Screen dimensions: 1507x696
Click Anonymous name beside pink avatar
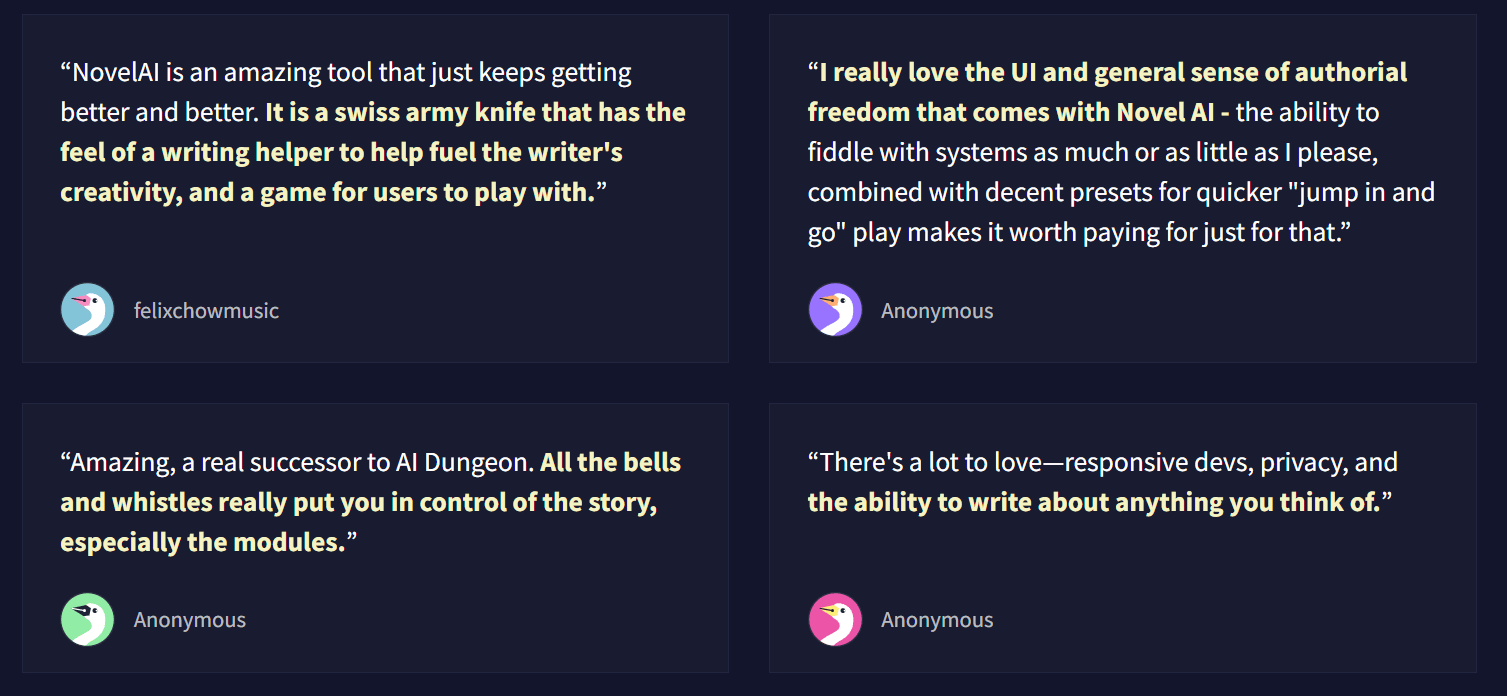[937, 620]
